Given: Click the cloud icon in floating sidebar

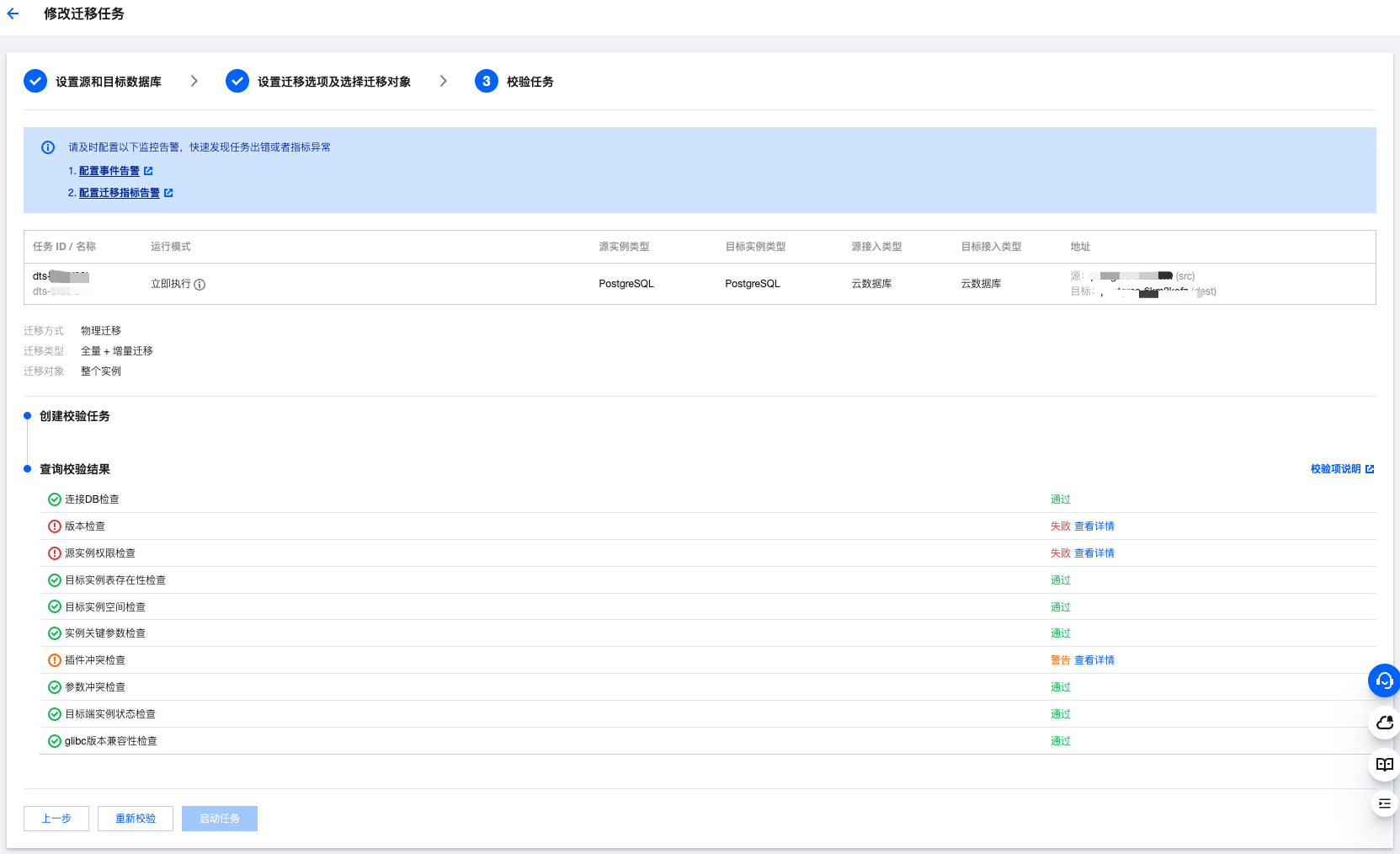Looking at the screenshot, I should point(1384,723).
